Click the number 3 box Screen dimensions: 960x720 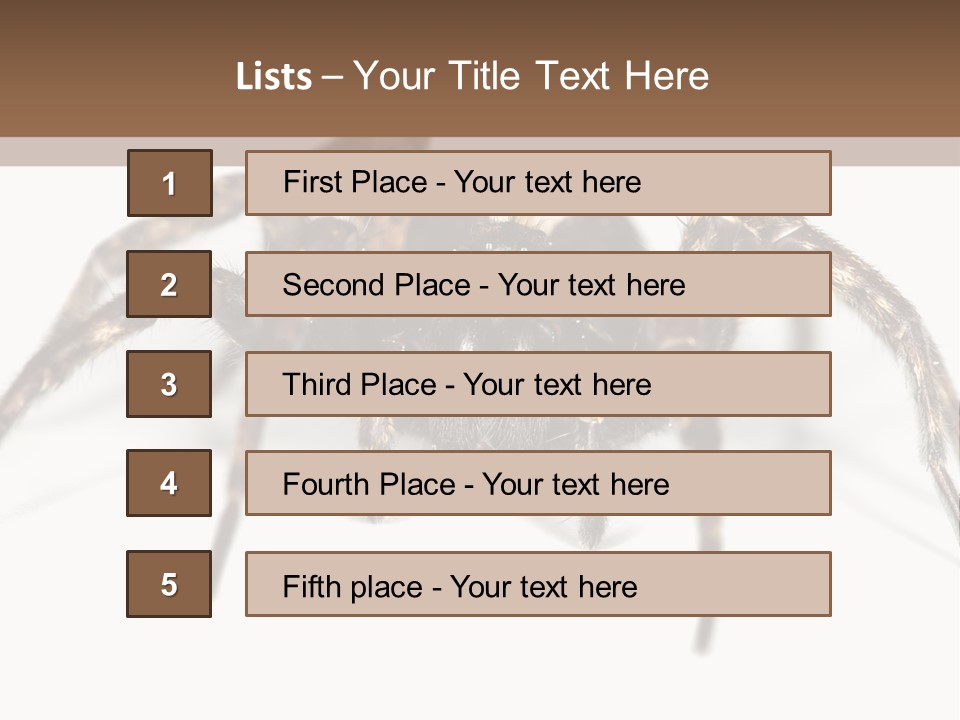point(169,384)
